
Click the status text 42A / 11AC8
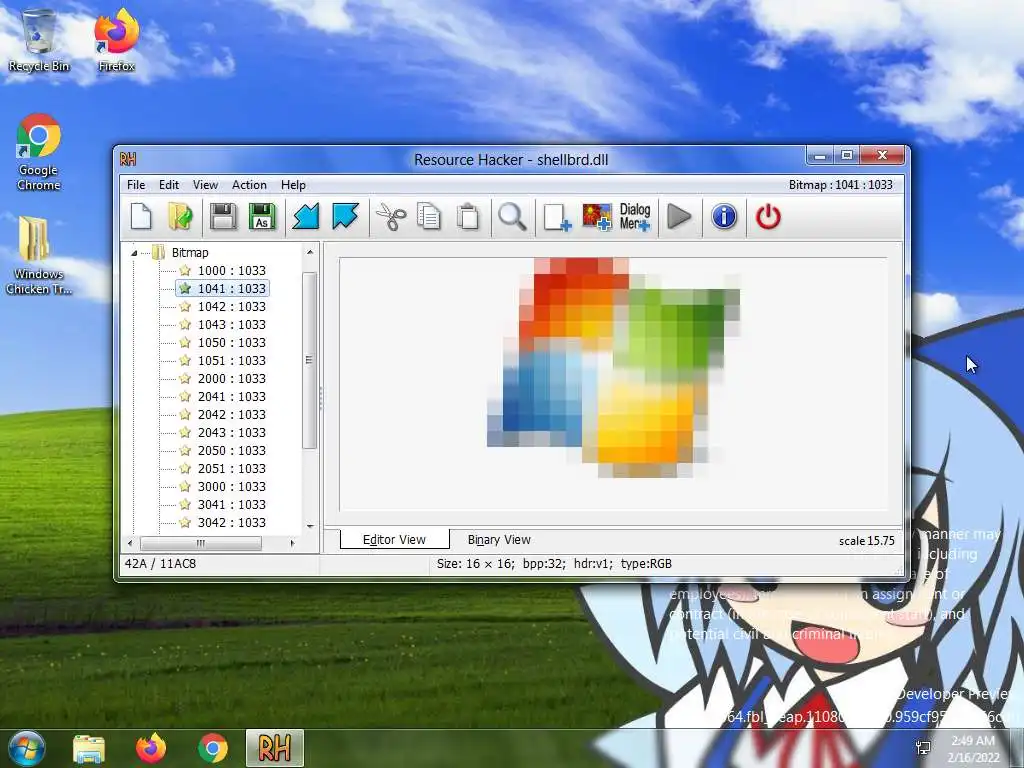tap(160, 564)
